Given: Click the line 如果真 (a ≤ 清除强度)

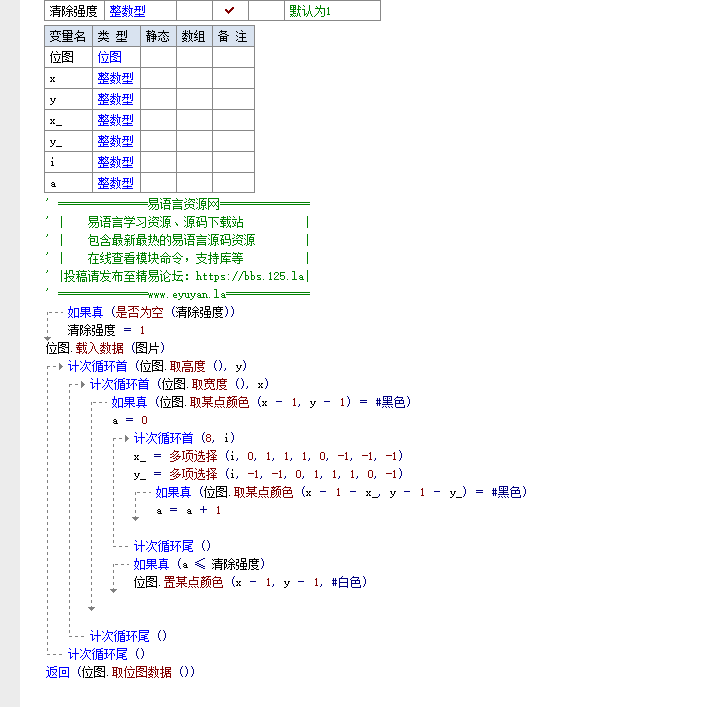Looking at the screenshot, I should coord(199,564).
